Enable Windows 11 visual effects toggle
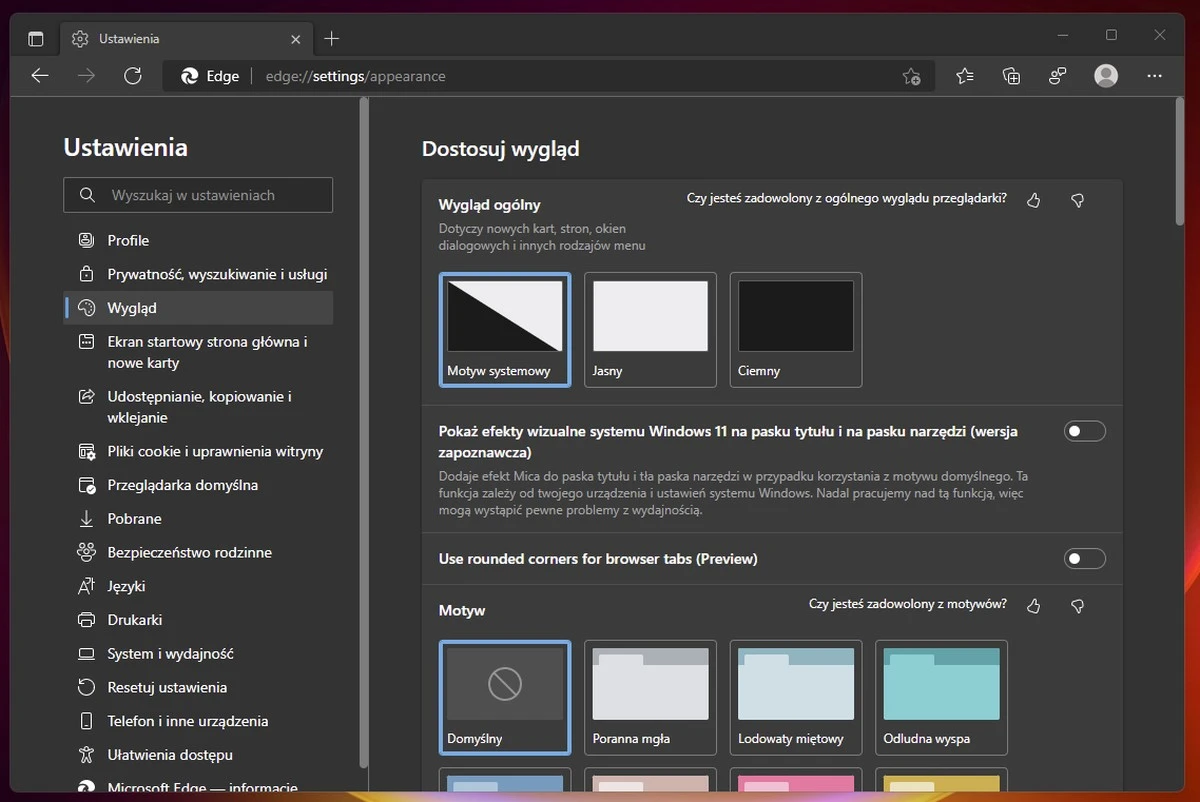 point(1085,431)
